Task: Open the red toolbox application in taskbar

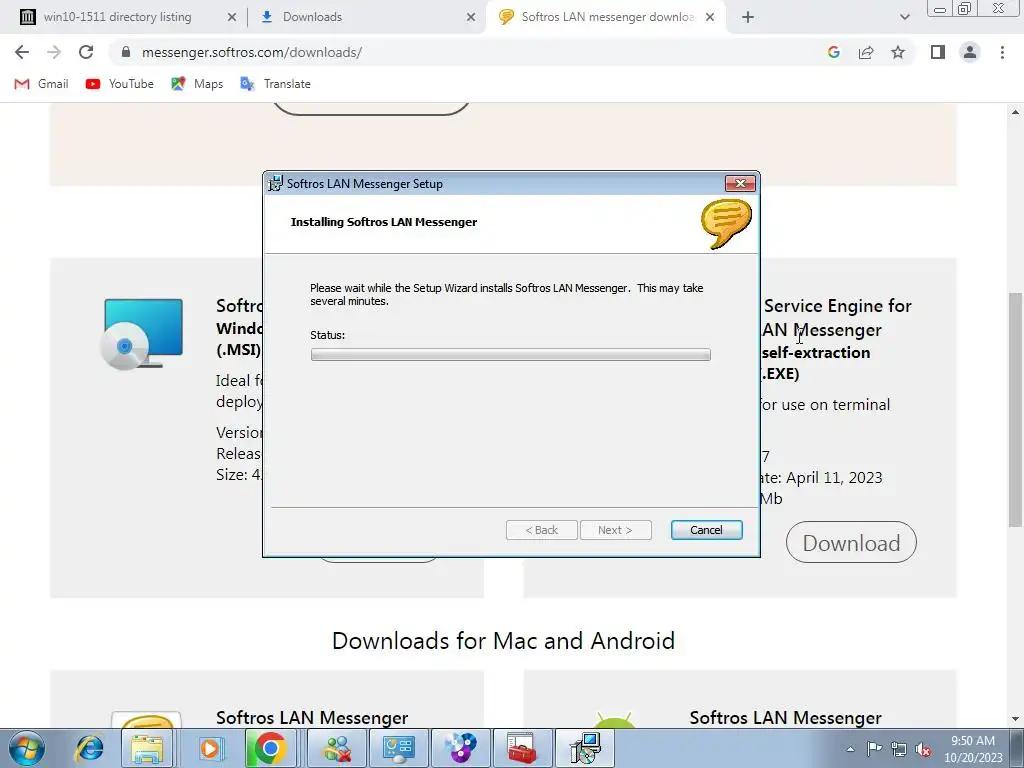Action: pyautogui.click(x=522, y=748)
